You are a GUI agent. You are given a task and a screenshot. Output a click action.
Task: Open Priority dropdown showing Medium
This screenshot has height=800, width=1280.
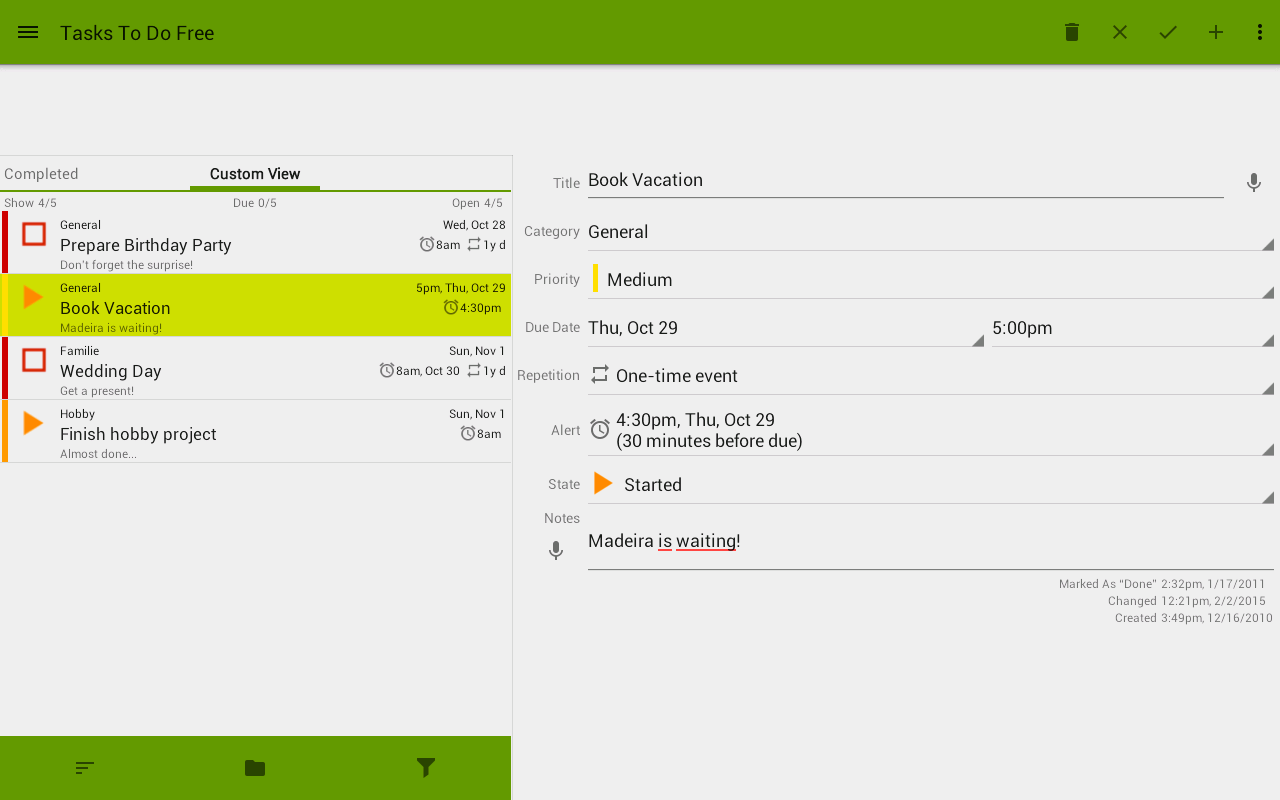tap(931, 280)
